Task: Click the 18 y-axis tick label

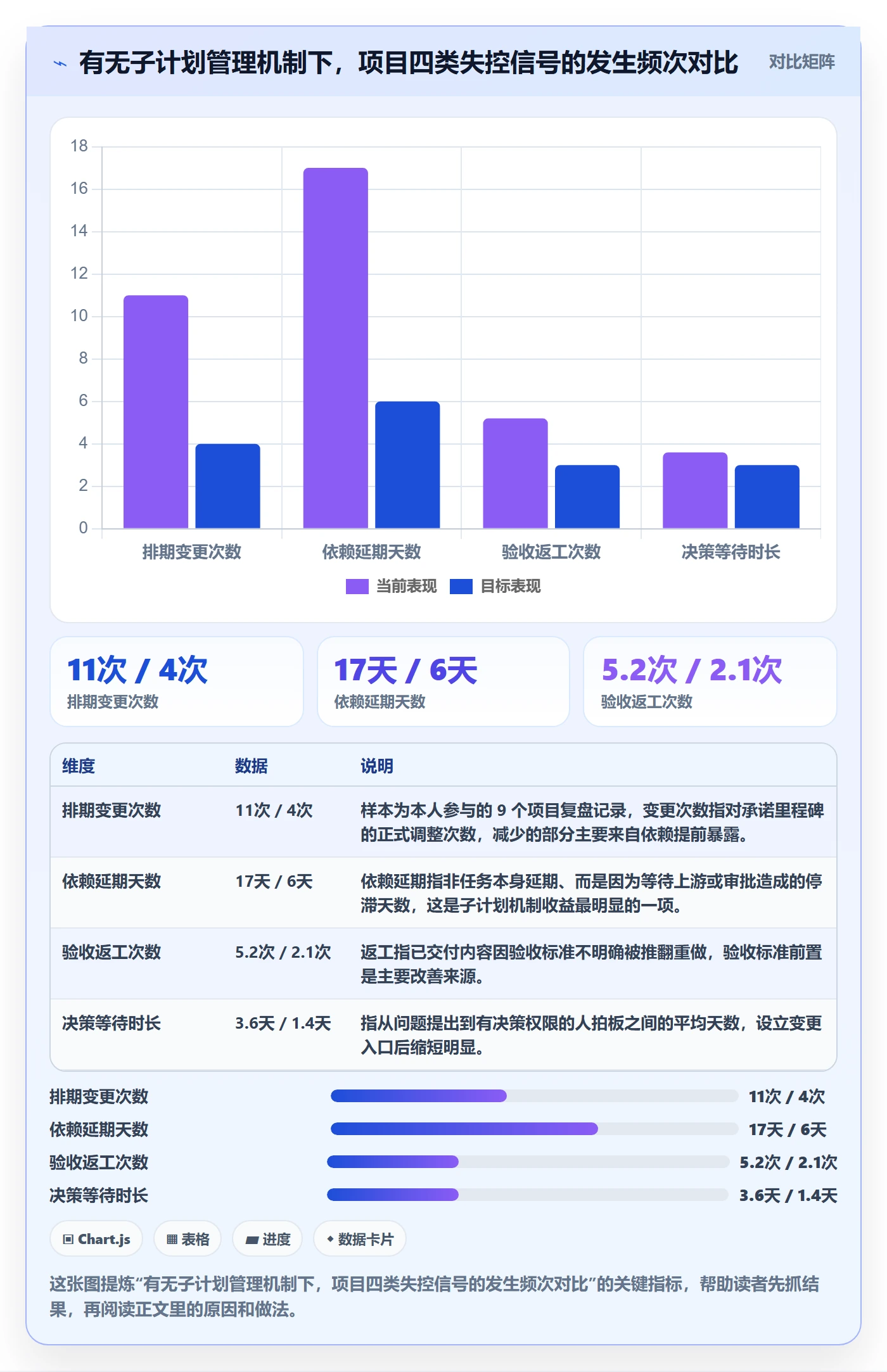Action: coord(79,146)
